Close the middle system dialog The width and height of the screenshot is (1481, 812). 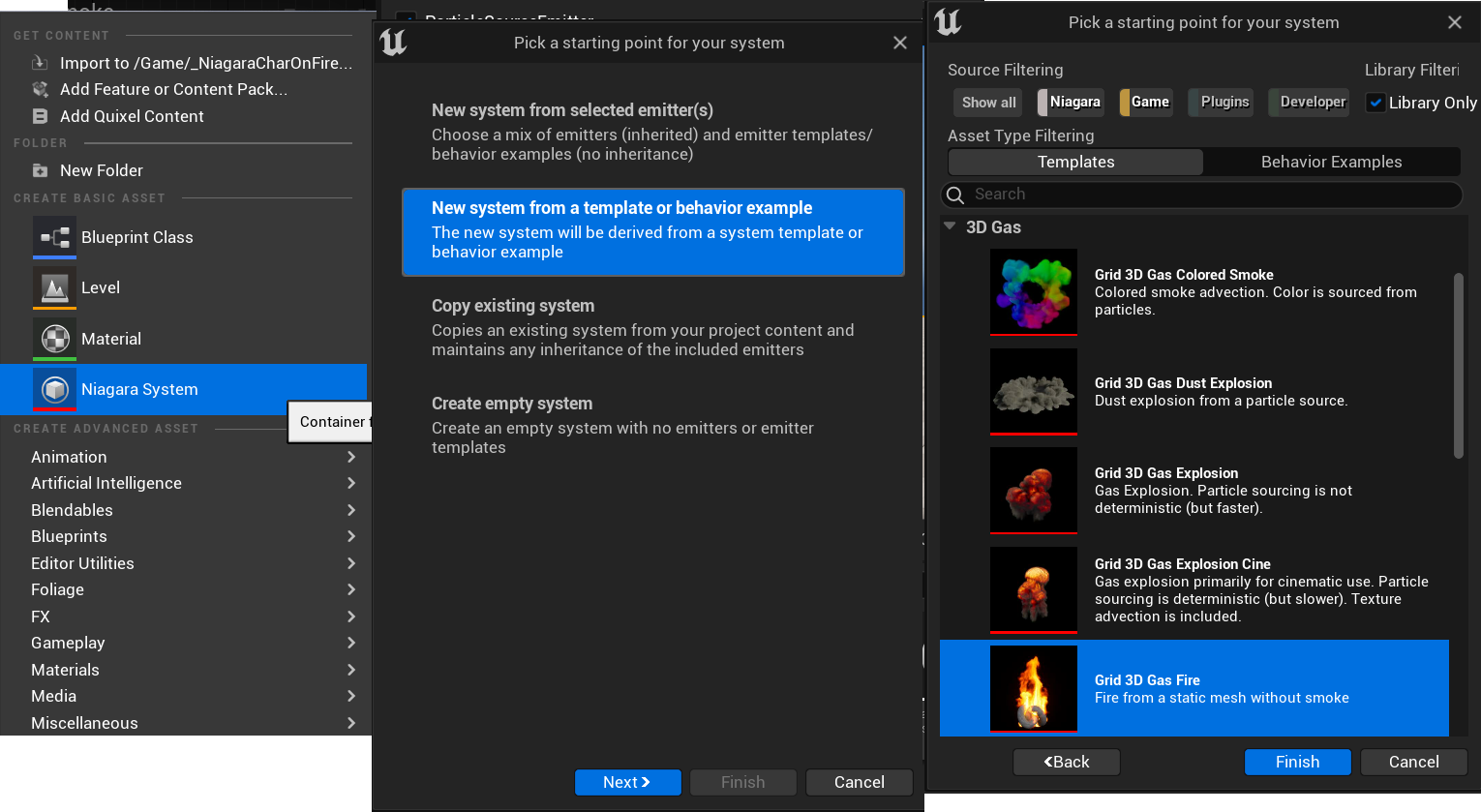click(x=900, y=43)
